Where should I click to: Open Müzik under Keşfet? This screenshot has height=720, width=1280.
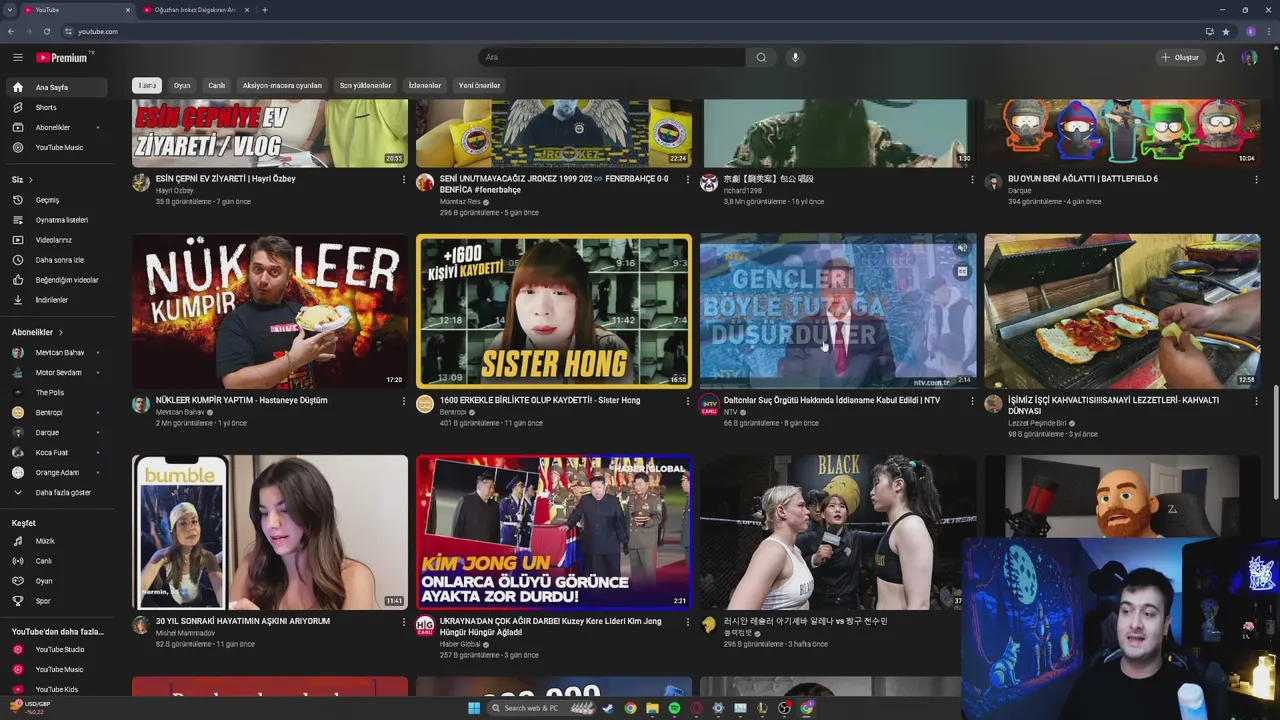pos(57,541)
